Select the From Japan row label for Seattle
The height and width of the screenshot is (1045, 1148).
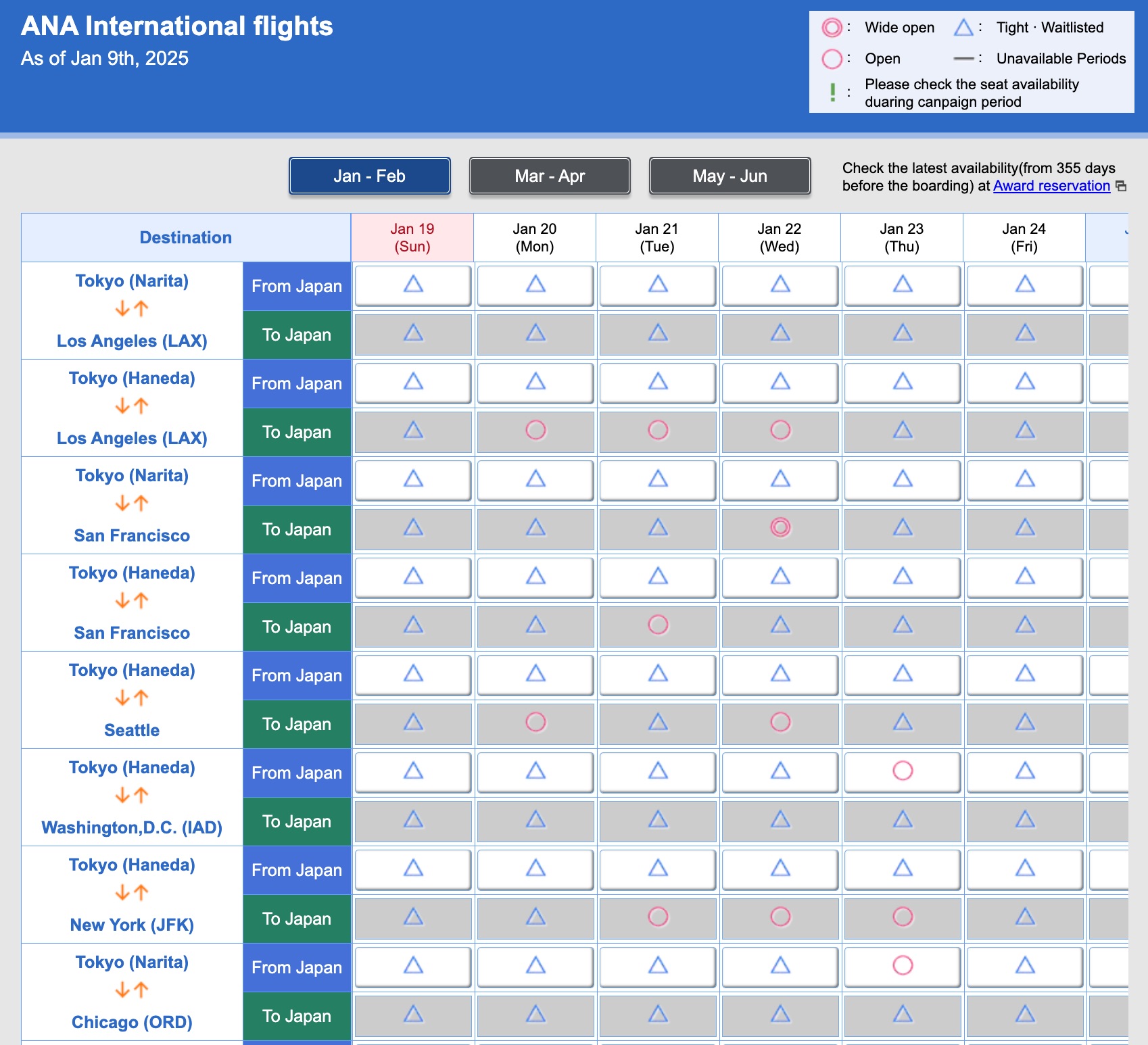pos(296,675)
